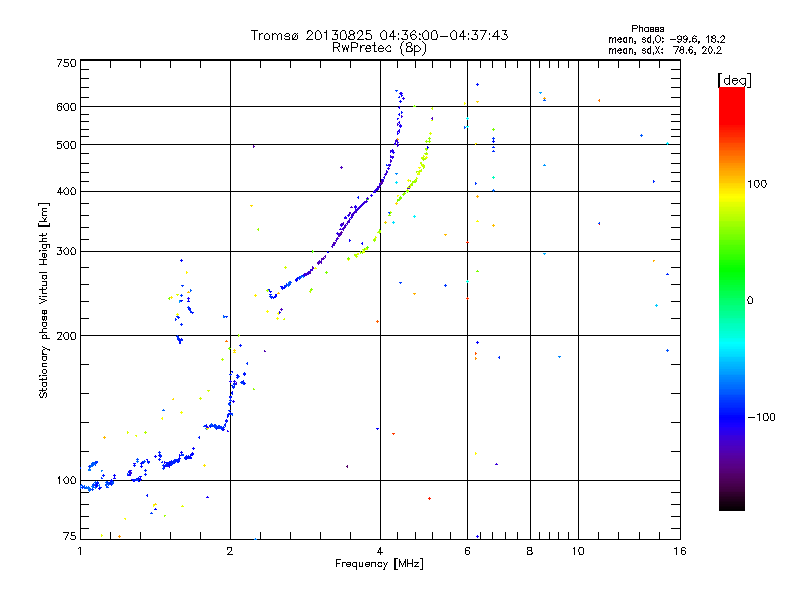The image size is (800, 600).
Task: Click y-axis tick label '75'
Action: point(70,536)
